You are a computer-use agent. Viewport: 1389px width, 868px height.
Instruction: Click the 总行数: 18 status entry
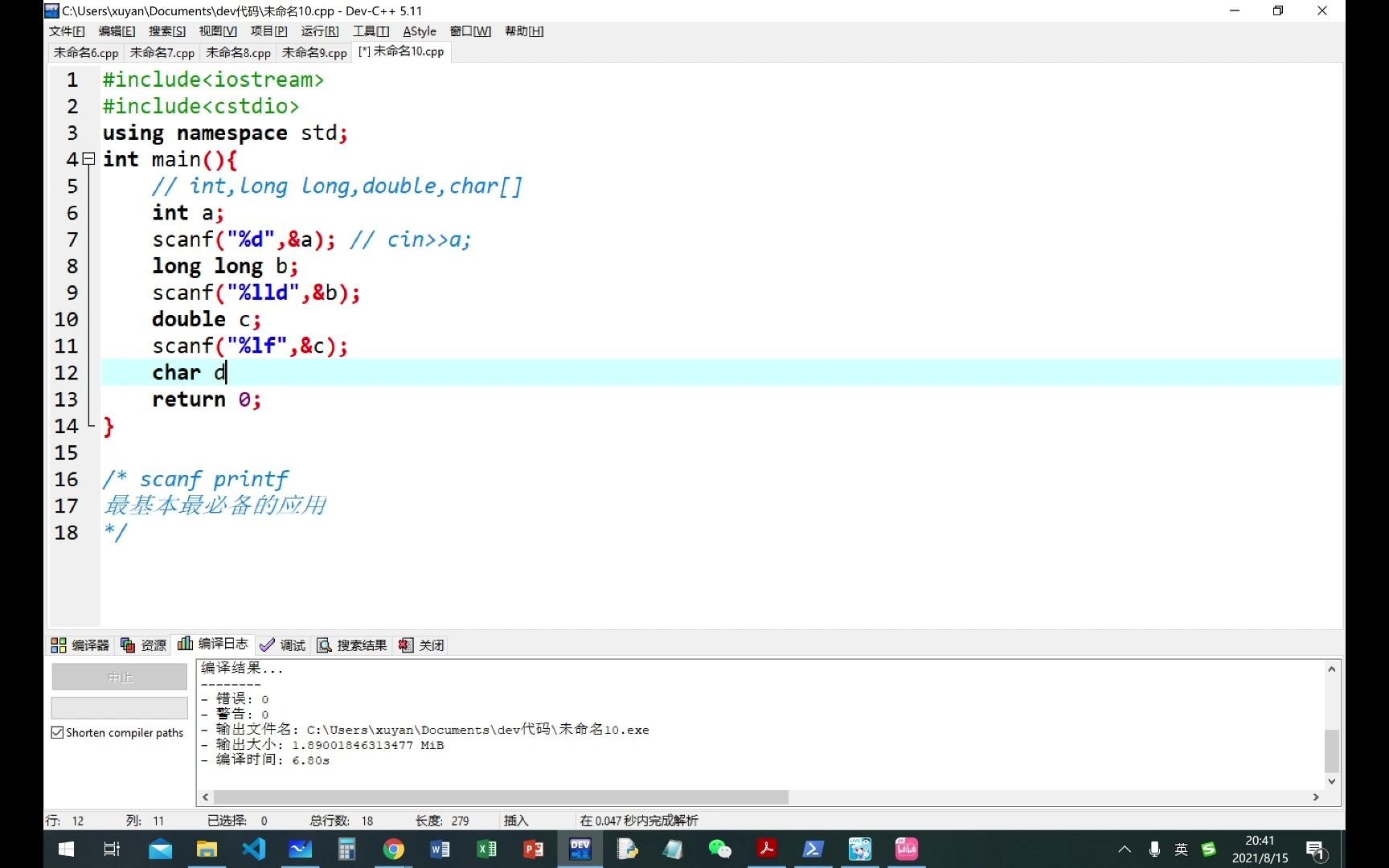[342, 821]
